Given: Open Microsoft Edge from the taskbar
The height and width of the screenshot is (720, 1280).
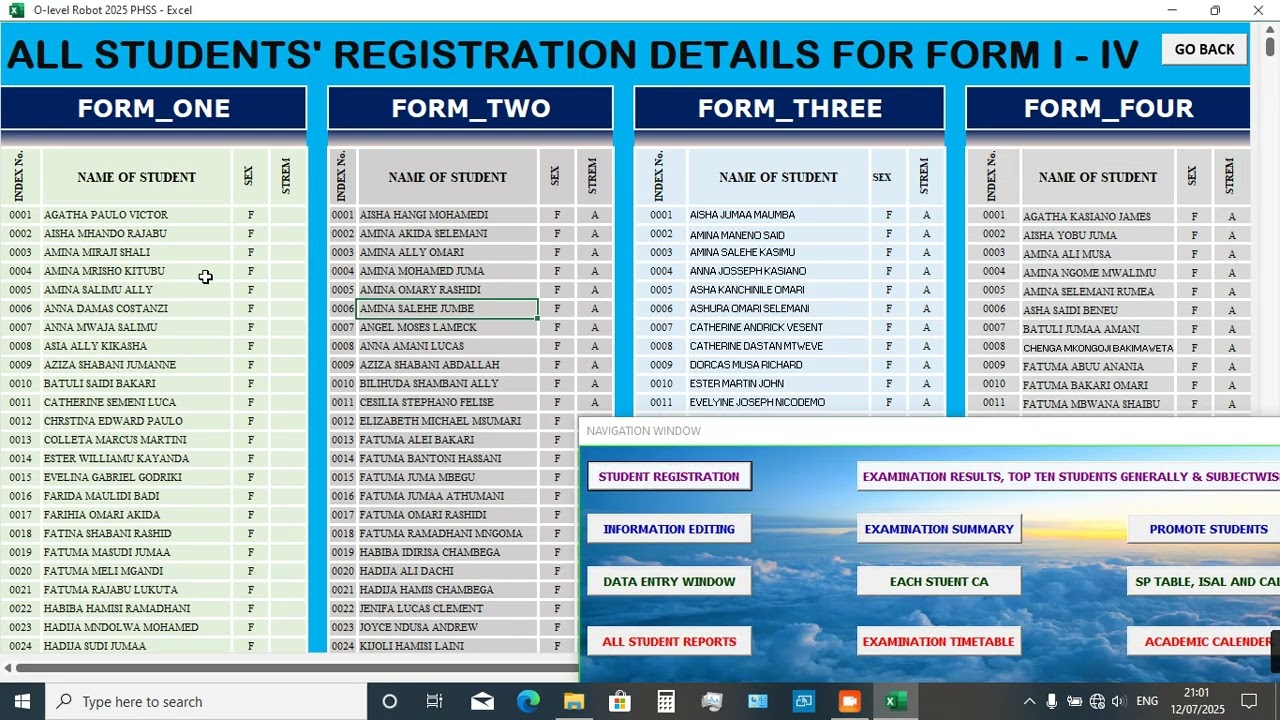Looking at the screenshot, I should click(528, 701).
